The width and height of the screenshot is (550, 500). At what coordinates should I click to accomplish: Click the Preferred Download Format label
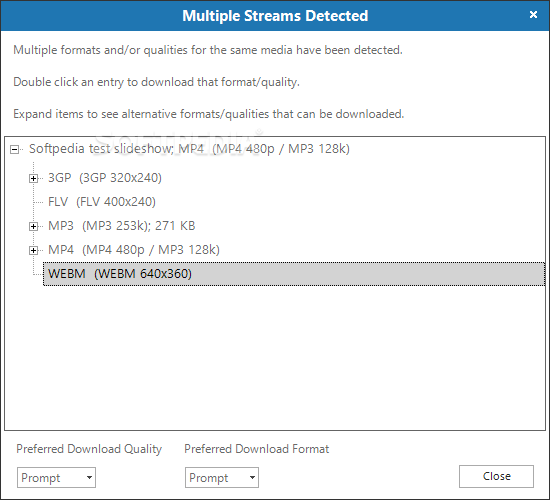(257, 449)
